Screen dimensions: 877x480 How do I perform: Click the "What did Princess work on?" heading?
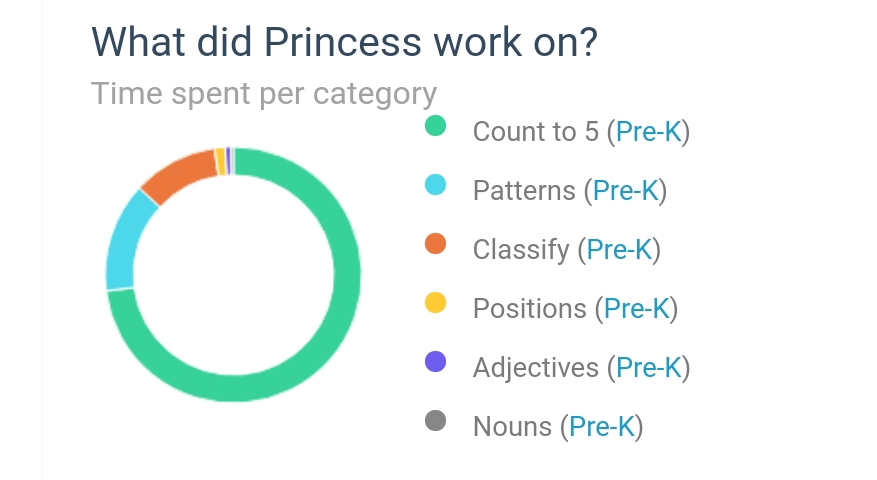(344, 43)
